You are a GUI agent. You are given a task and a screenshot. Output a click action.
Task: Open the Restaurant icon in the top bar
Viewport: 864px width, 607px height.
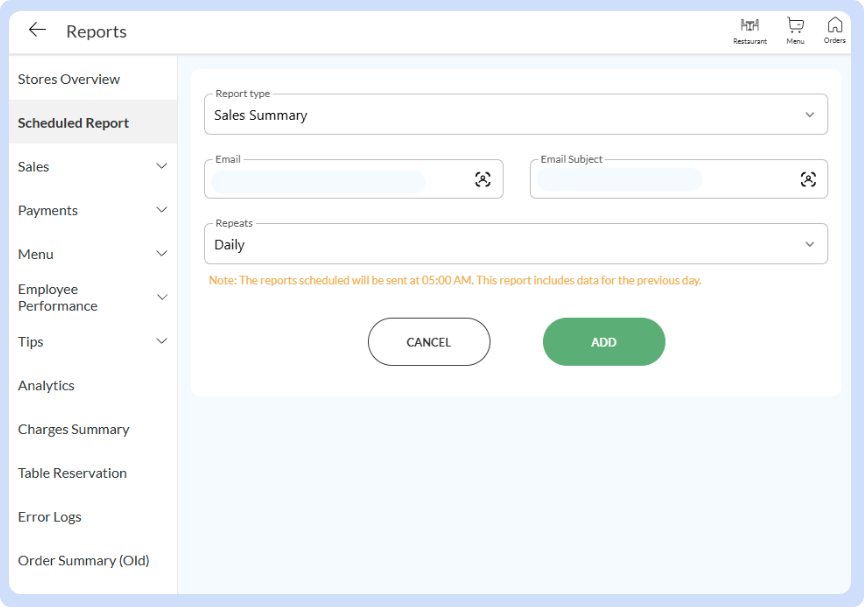[749, 27]
